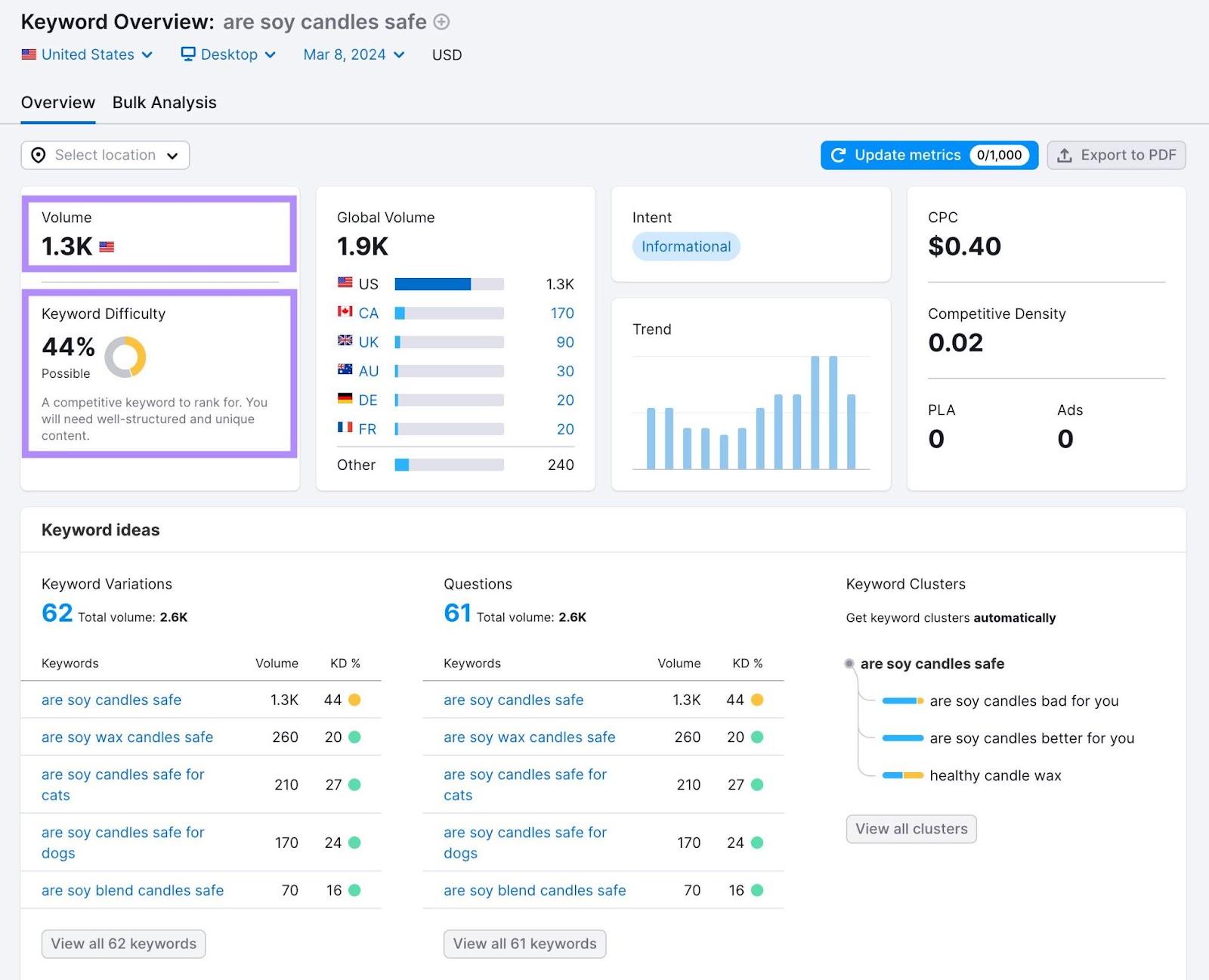This screenshot has height=980, width=1209.
Task: Click the AU country link
Action: pyautogui.click(x=369, y=371)
